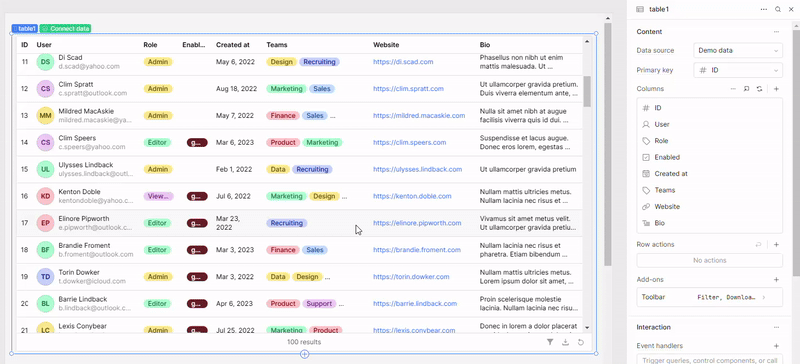Click the 100 results footer text
800x364 pixels.
pos(304,342)
